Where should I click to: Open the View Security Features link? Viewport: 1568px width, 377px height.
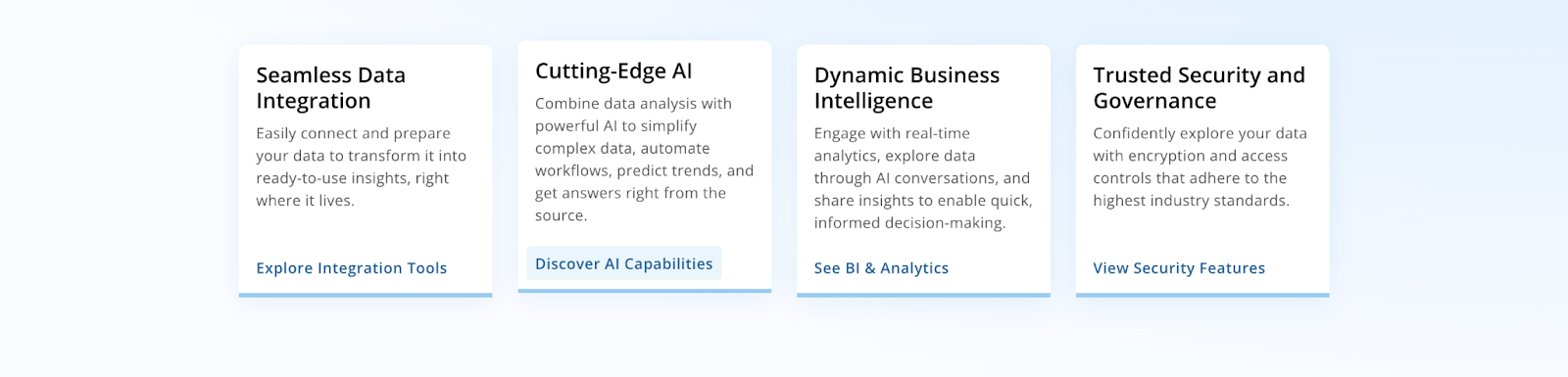click(1179, 268)
